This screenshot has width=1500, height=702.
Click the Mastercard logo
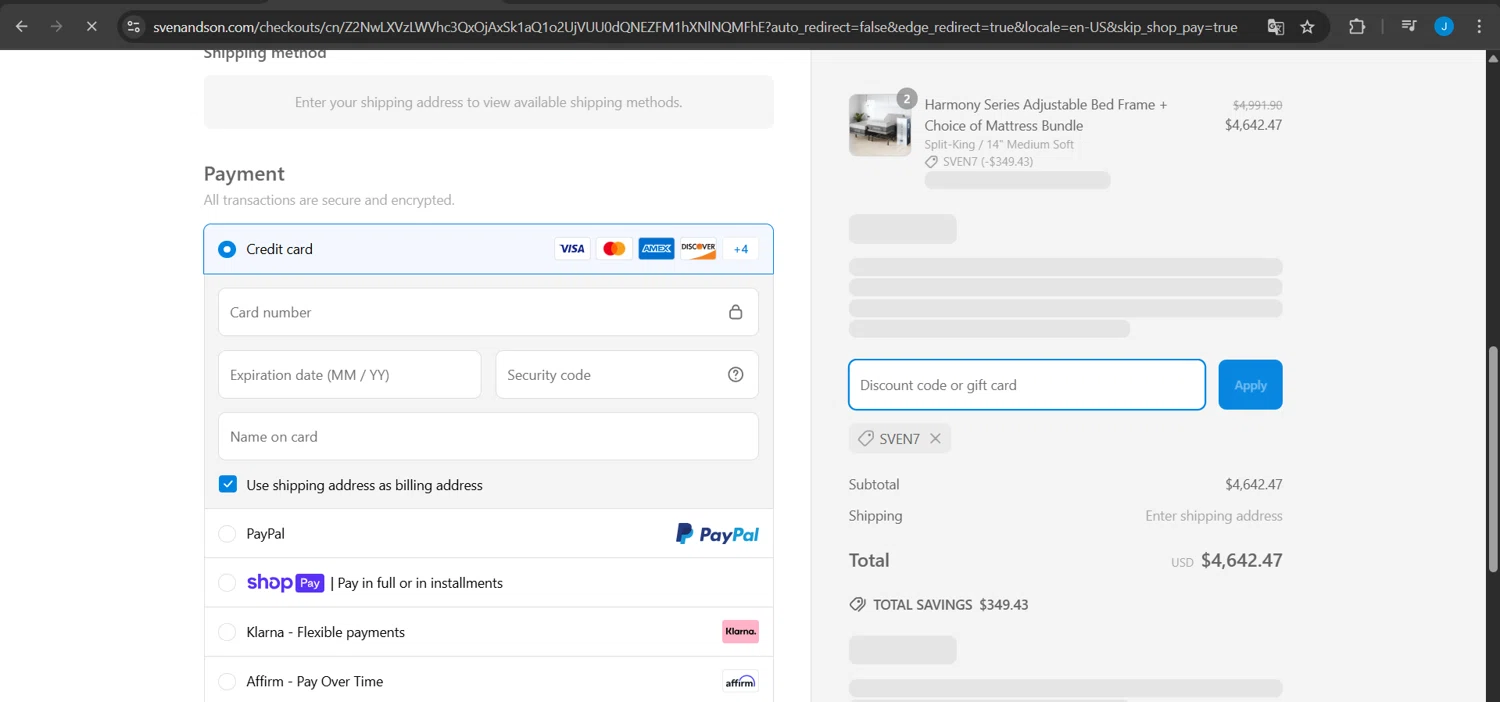pyautogui.click(x=614, y=249)
